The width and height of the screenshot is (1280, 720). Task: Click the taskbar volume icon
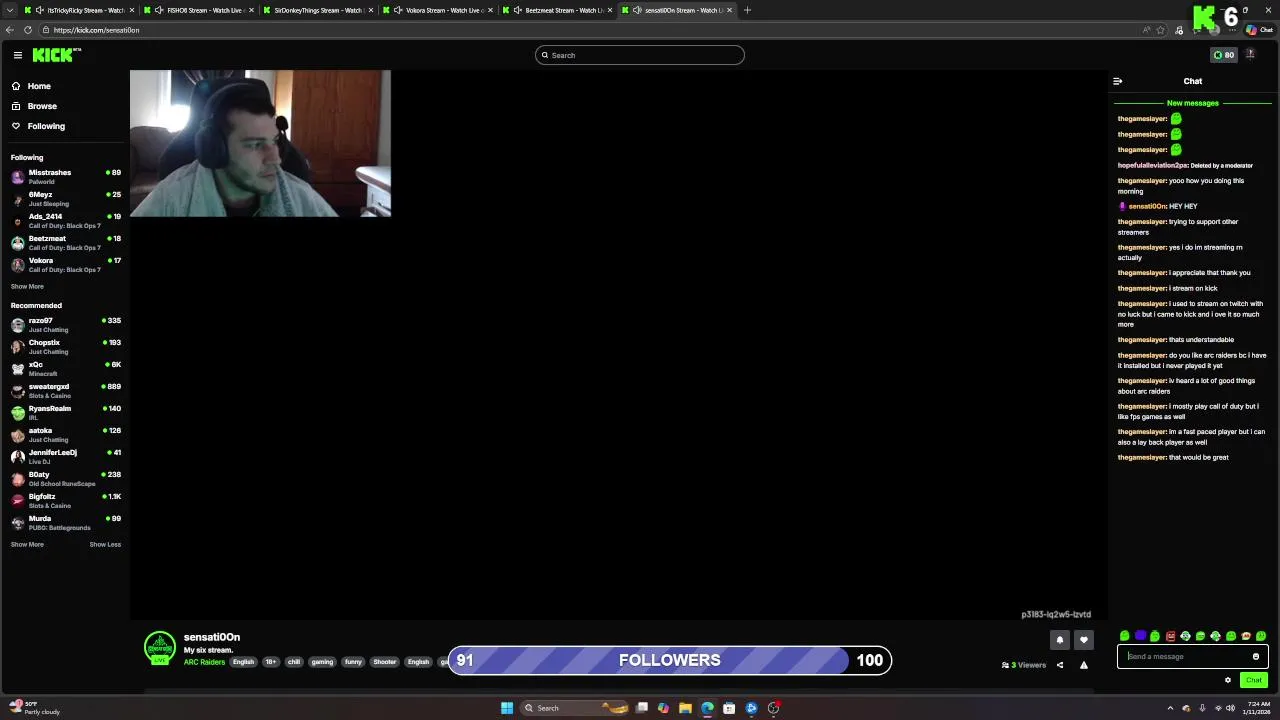pos(1231,708)
